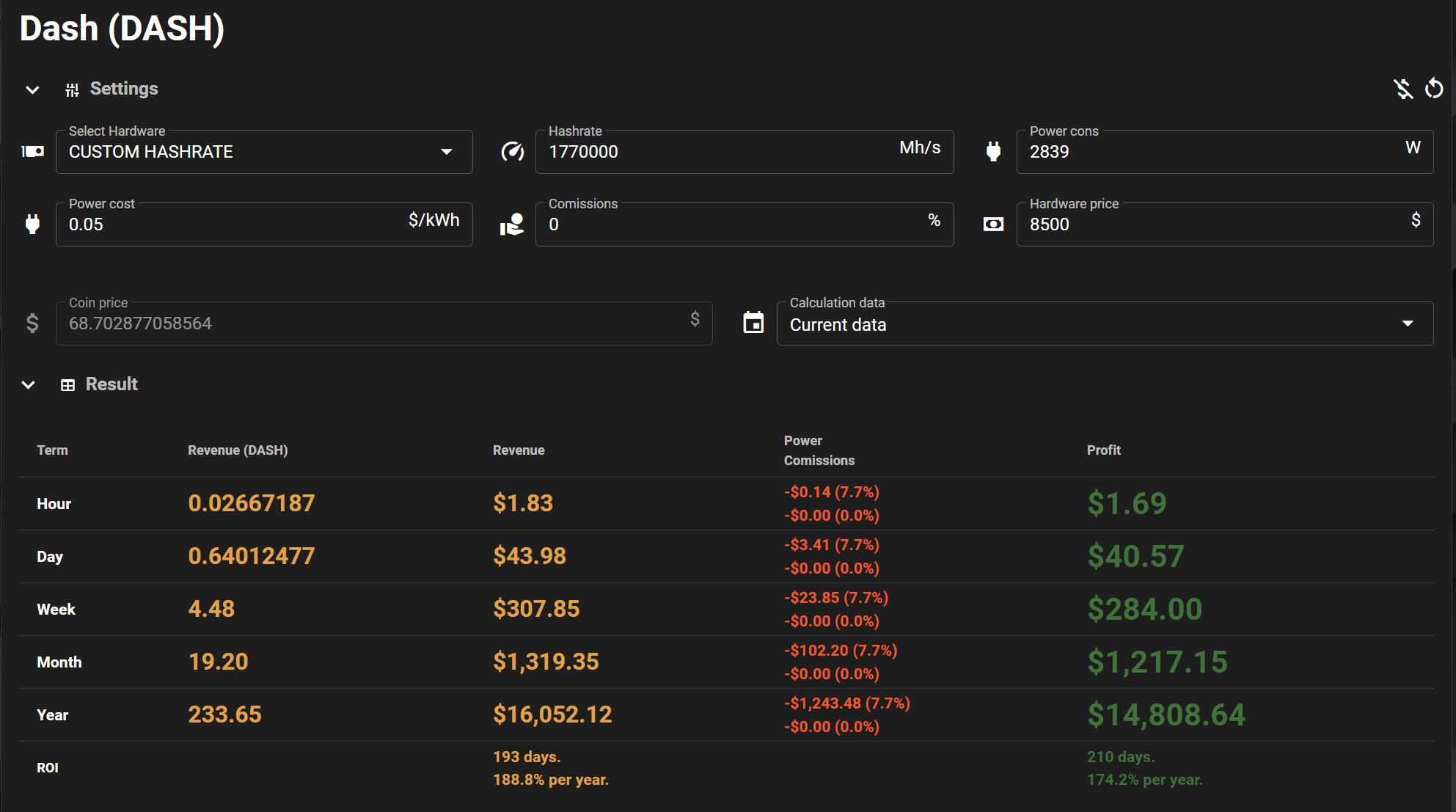Focus the Hashrate input field
This screenshot has height=812, width=1456.
(x=745, y=152)
